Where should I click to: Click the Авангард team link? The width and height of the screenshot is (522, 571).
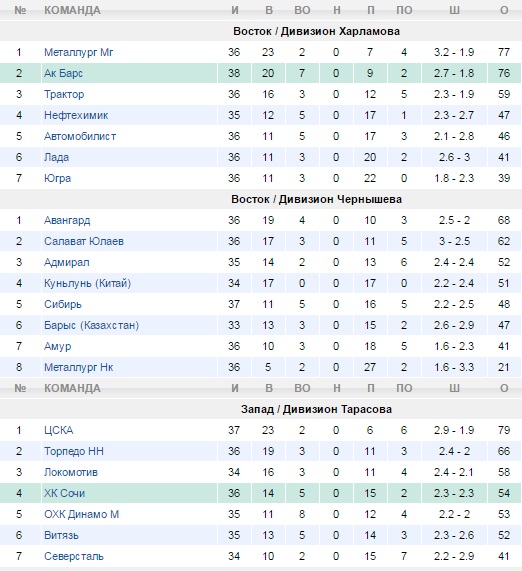(x=67, y=220)
